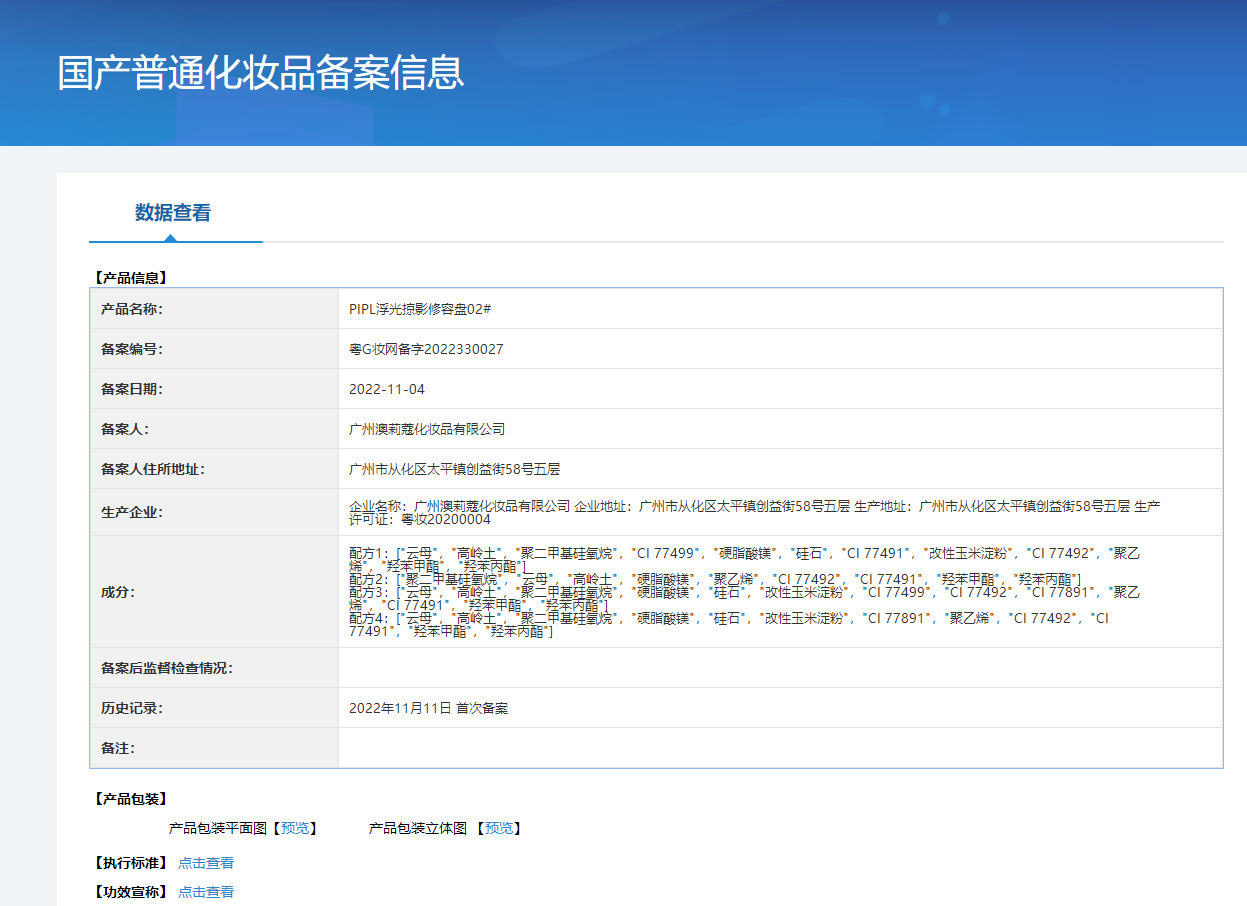Click the history record 2022年11月11日 首次备案
Image resolution: width=1247 pixels, height=906 pixels.
428,708
